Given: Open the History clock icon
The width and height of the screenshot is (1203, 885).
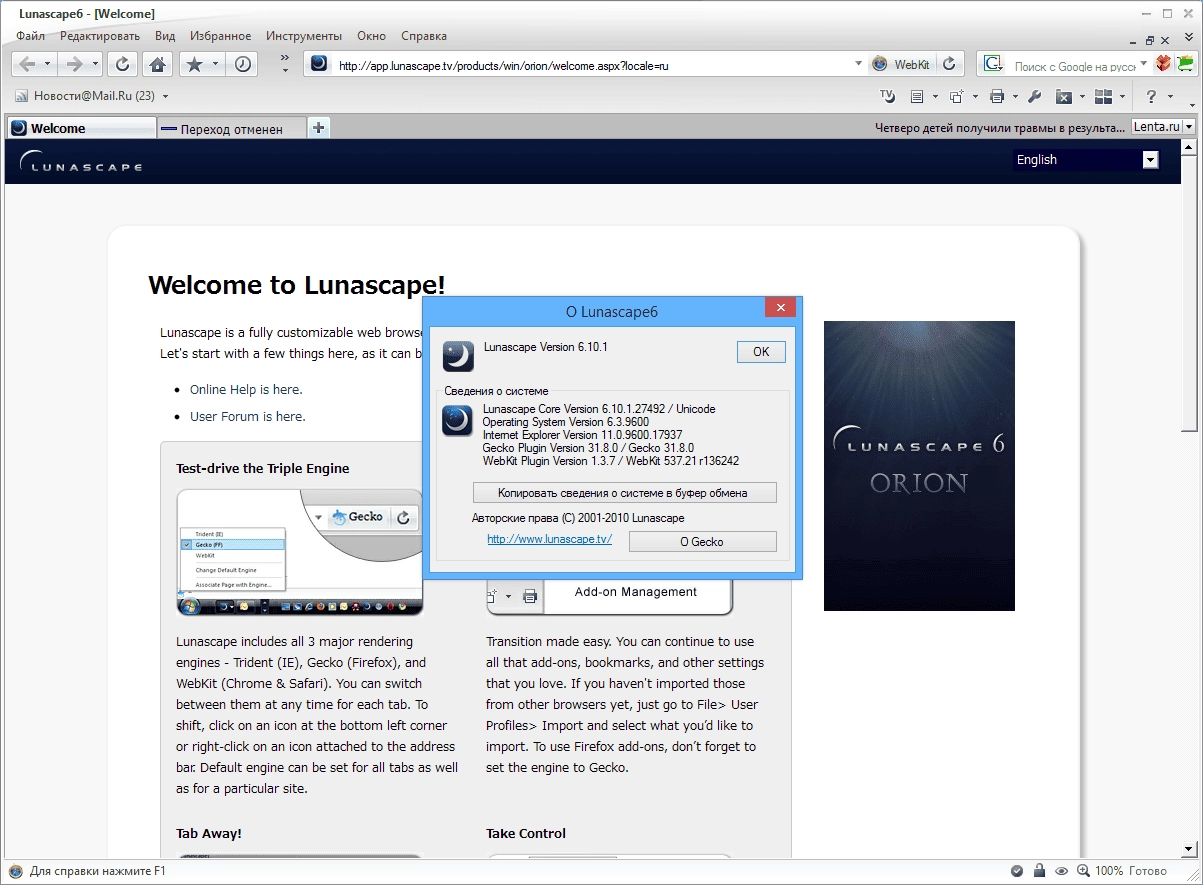Looking at the screenshot, I should (x=243, y=64).
